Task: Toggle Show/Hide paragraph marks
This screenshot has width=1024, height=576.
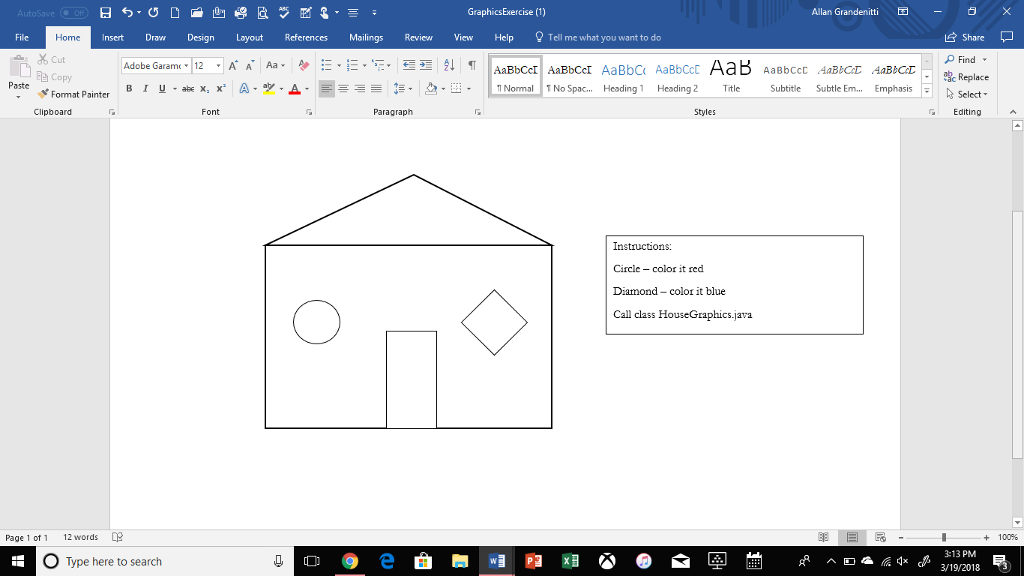Action: pyautogui.click(x=469, y=66)
